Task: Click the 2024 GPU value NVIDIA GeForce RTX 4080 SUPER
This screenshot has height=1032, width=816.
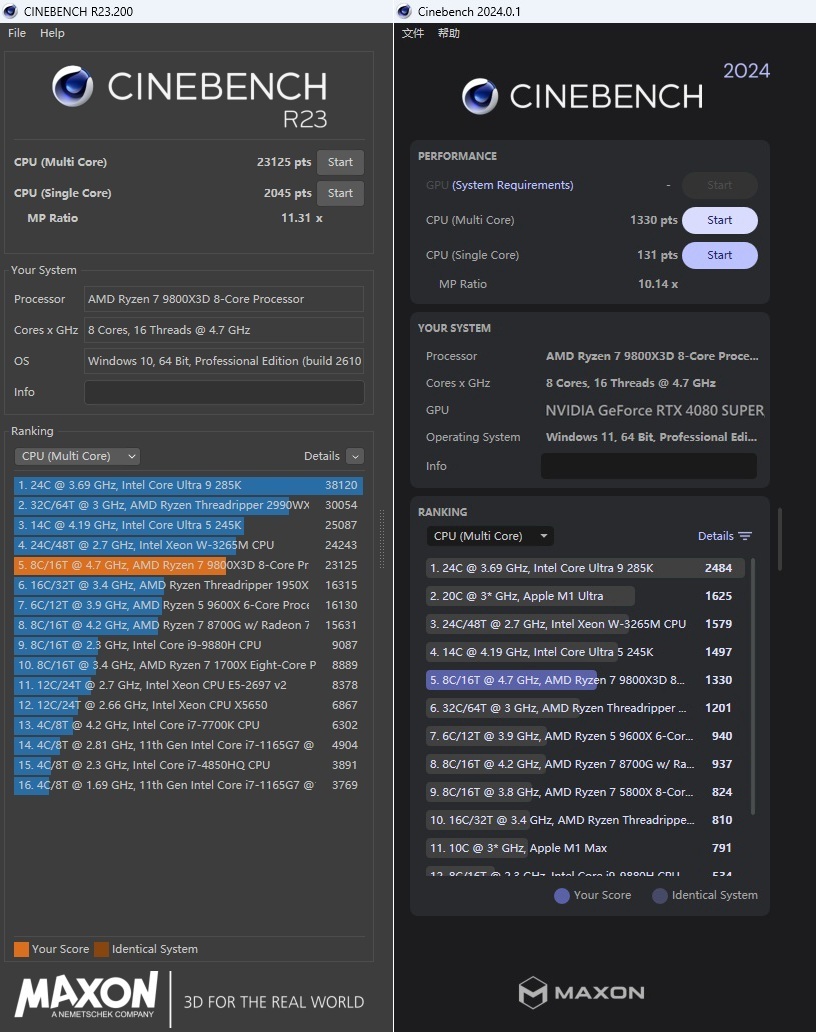Action: pyautogui.click(x=655, y=410)
